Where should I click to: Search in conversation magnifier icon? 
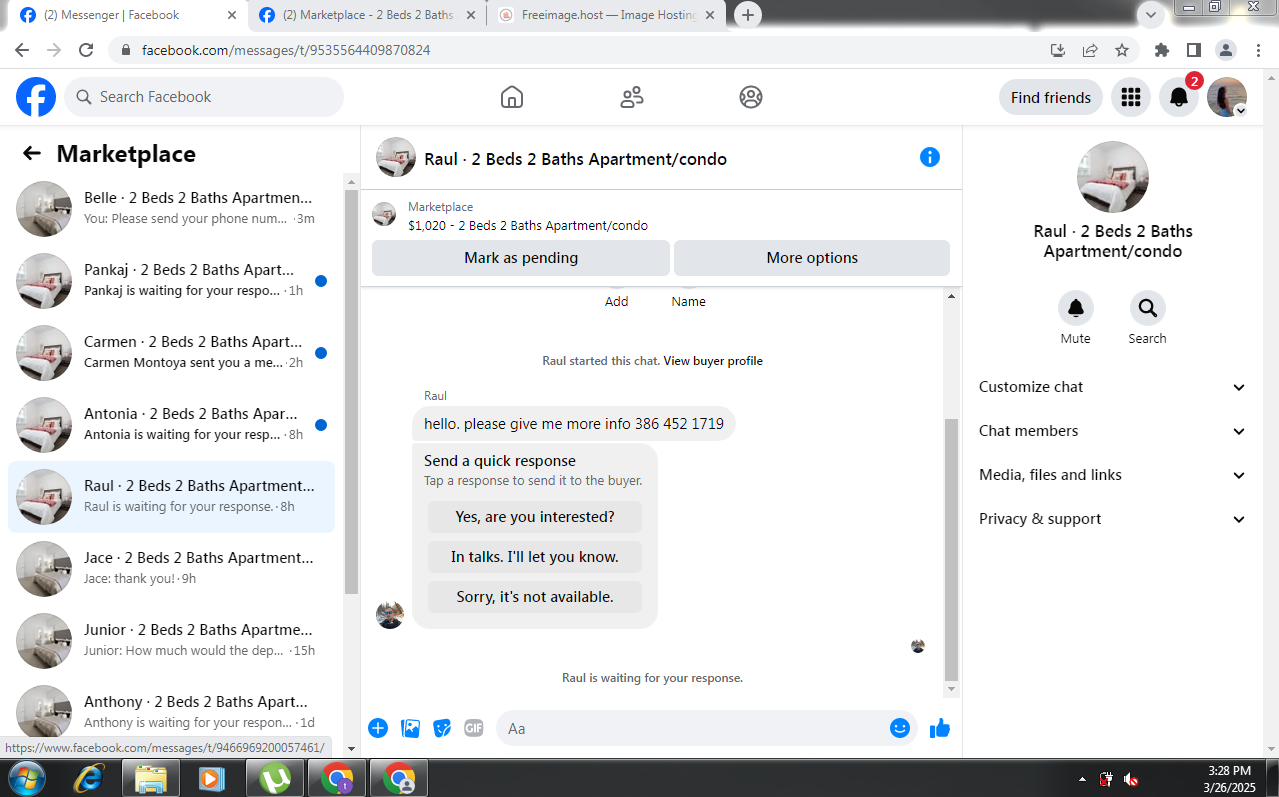(x=1147, y=308)
